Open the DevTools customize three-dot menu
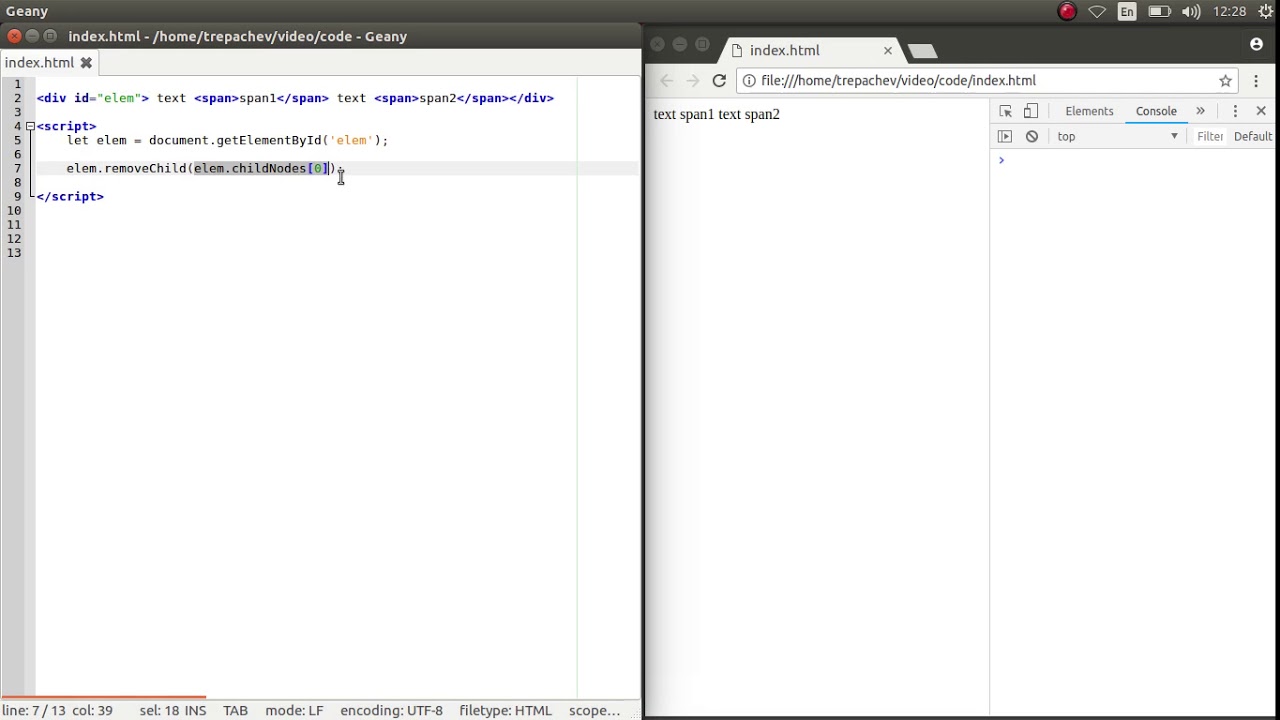 [1235, 111]
